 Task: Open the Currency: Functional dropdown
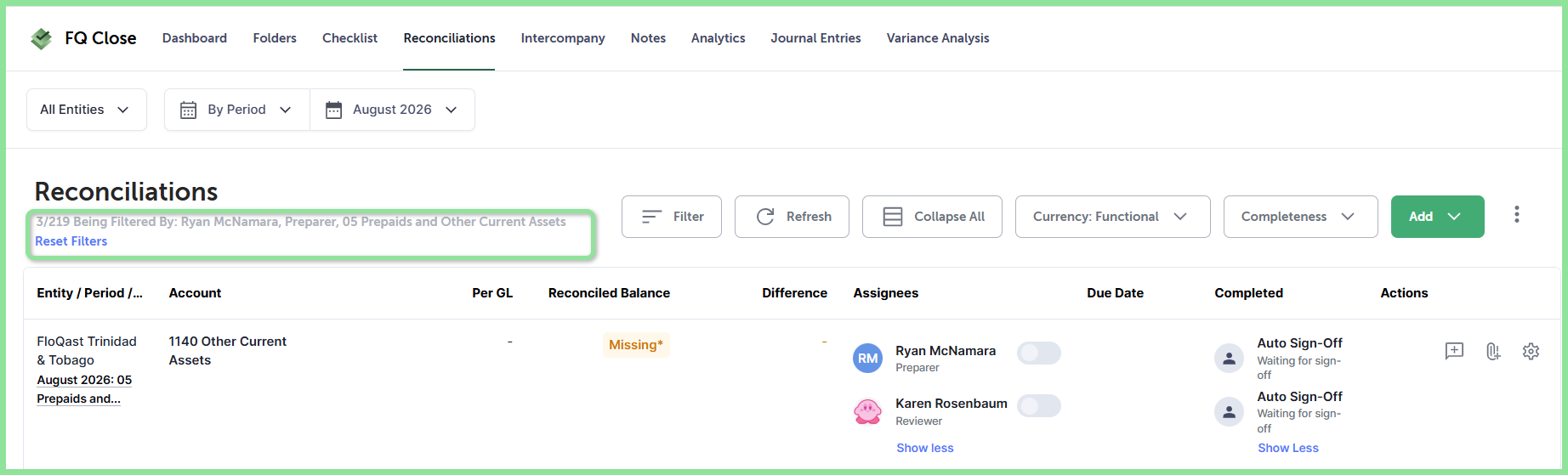(1112, 217)
